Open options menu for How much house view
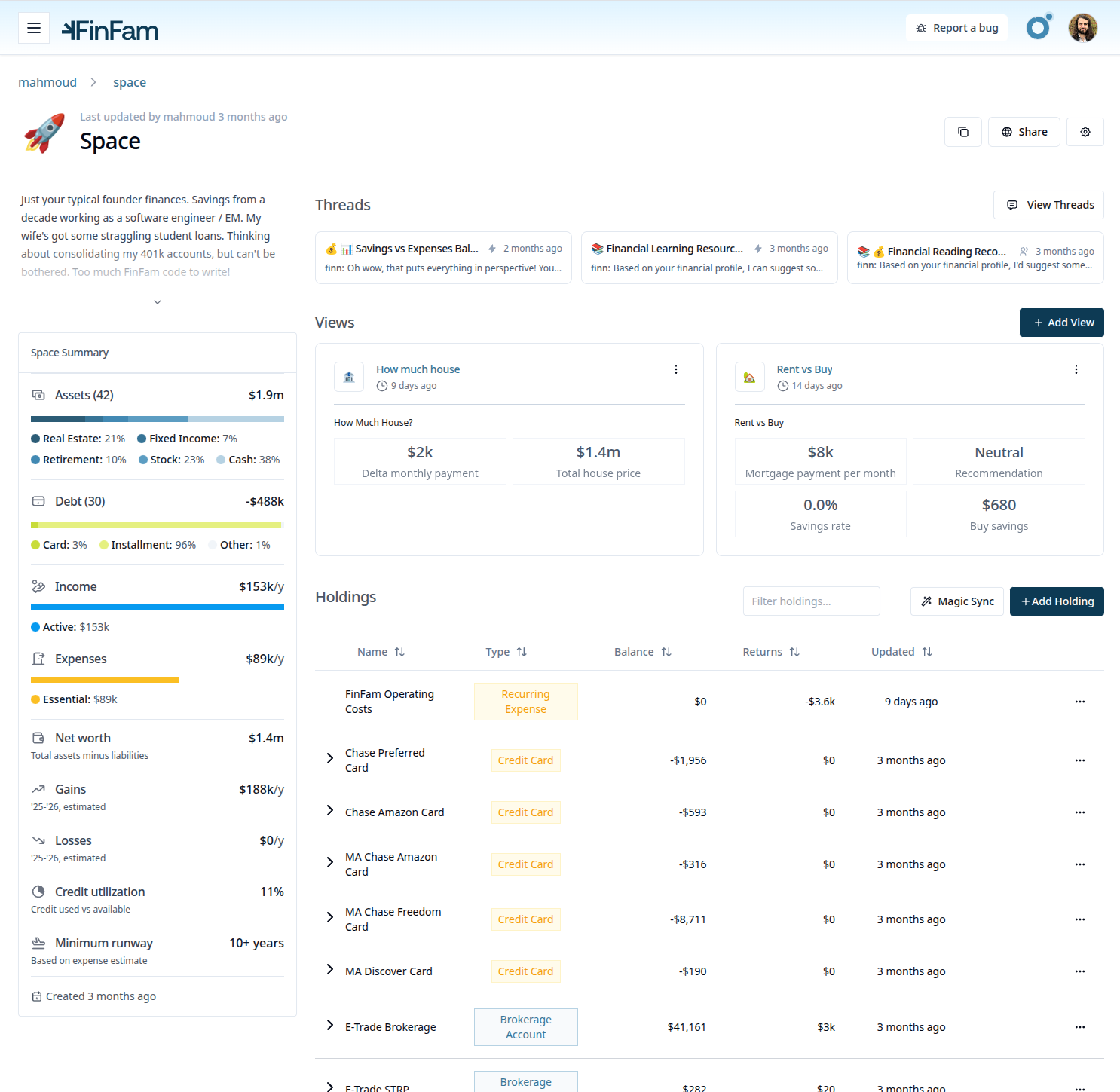This screenshot has height=1092, width=1120. [675, 369]
